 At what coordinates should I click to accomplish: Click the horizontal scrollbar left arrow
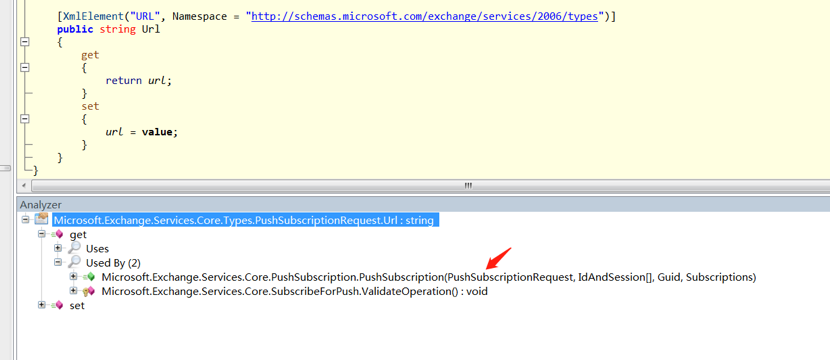click(x=23, y=186)
